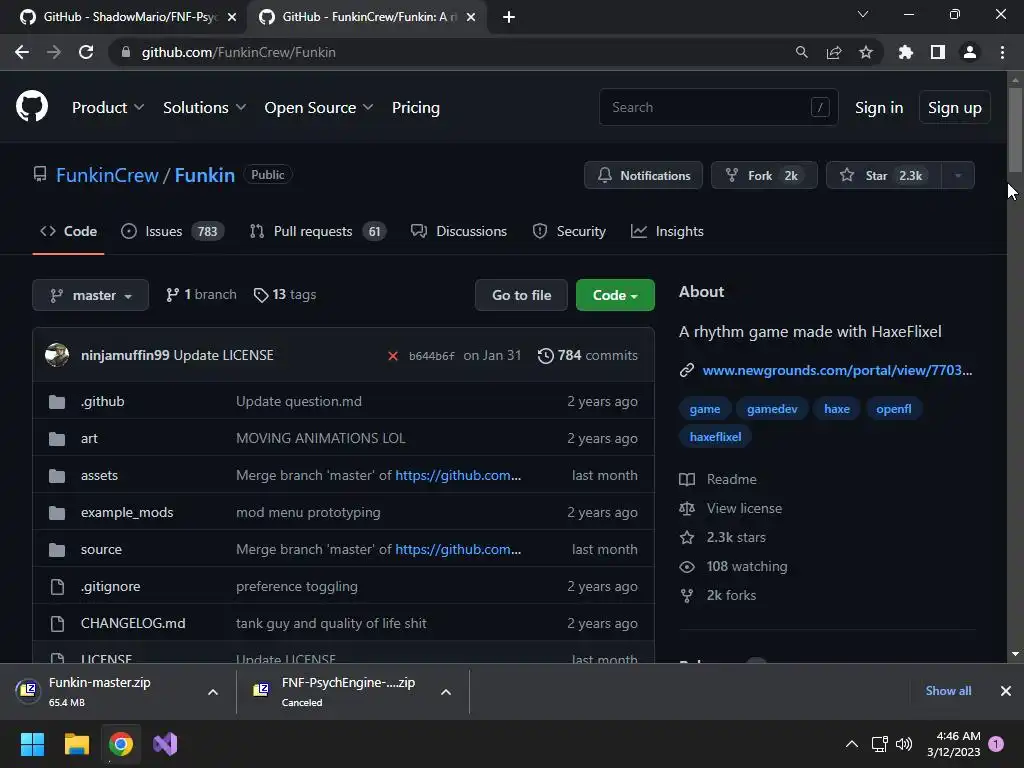Viewport: 1024px width, 768px height.
Task: Open CHANGELOG.md file
Action: pos(133,624)
